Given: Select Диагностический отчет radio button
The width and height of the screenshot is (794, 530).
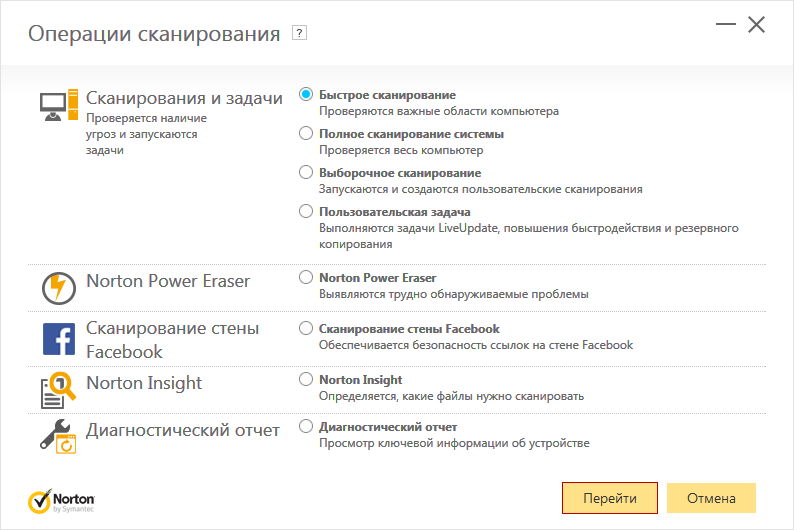Looking at the screenshot, I should point(306,426).
